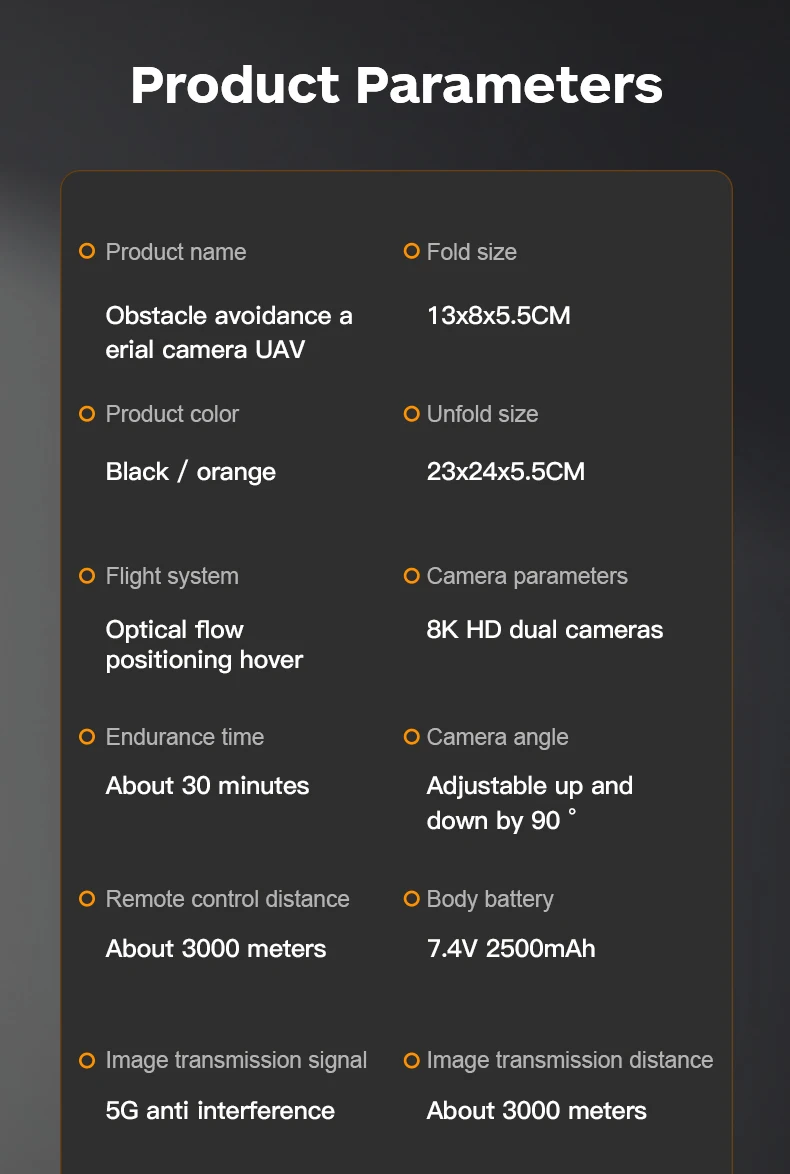Image resolution: width=790 pixels, height=1174 pixels.
Task: Click the orange bullet beside Camera parameters
Action: coord(411,576)
